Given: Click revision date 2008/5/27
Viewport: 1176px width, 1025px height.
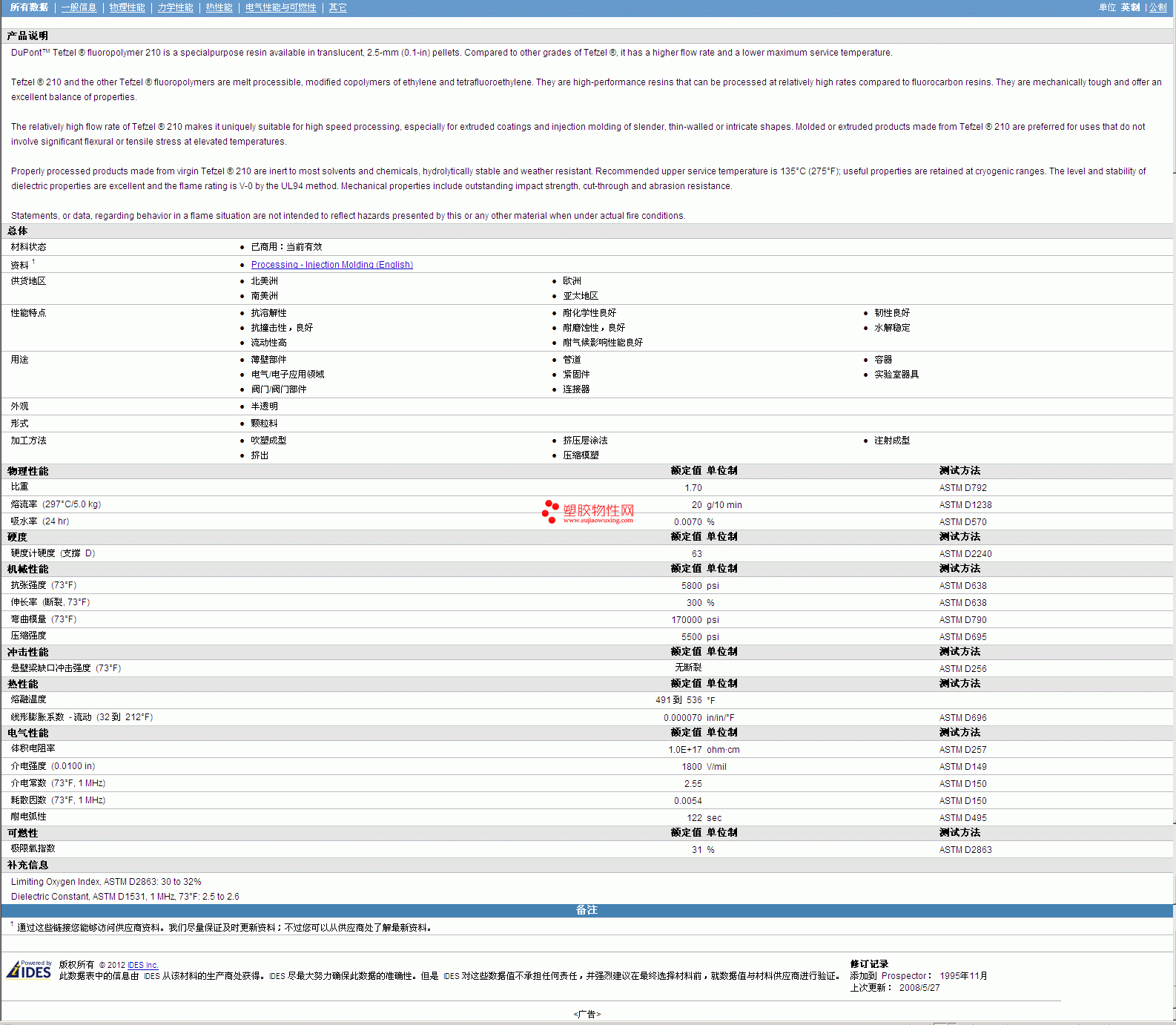Looking at the screenshot, I should (919, 988).
